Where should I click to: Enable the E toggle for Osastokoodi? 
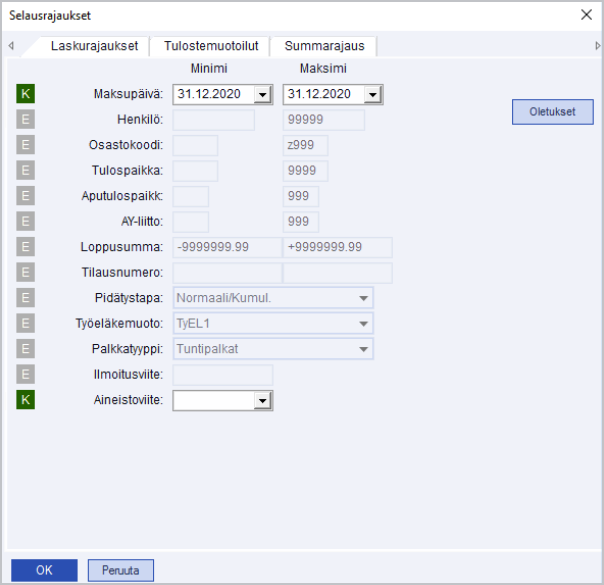[x=26, y=145]
